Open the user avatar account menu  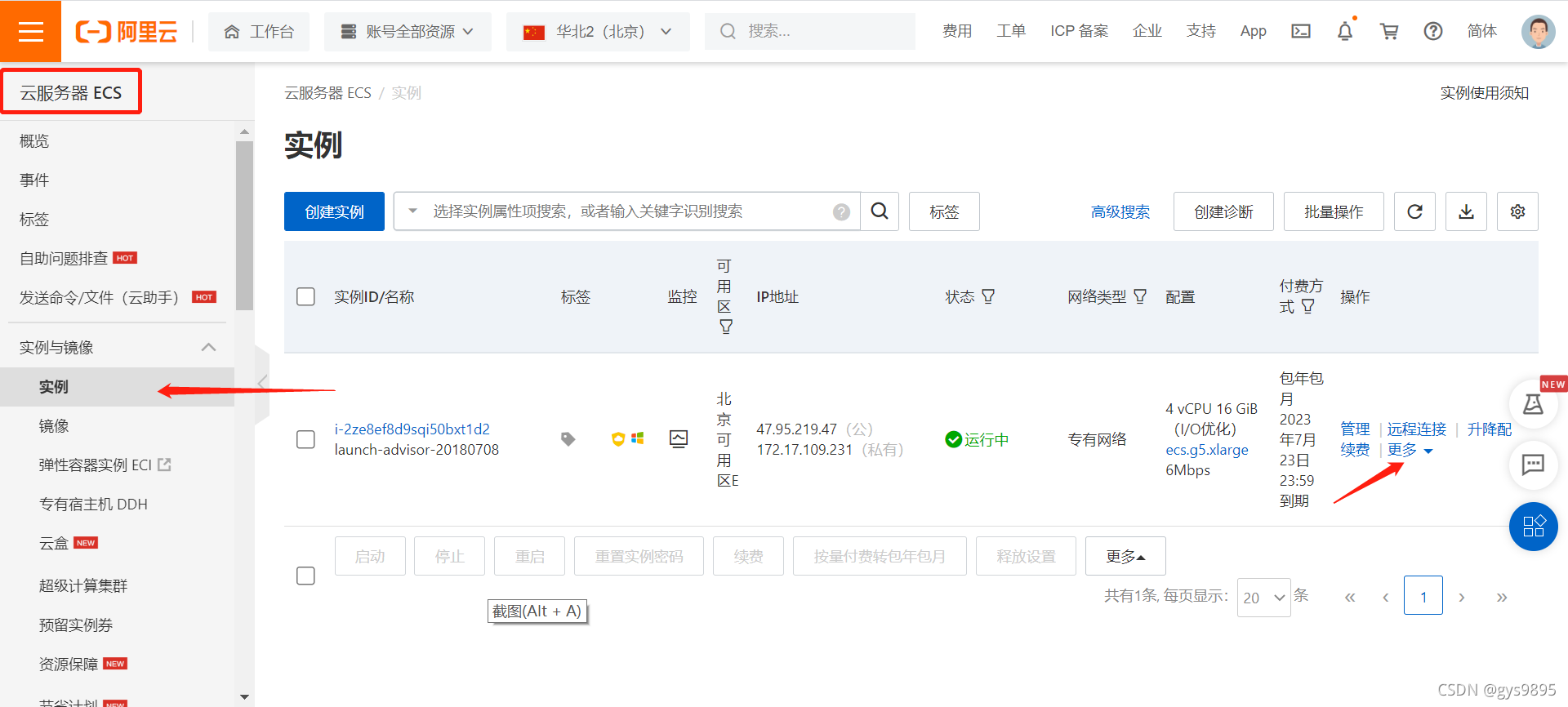(1539, 31)
